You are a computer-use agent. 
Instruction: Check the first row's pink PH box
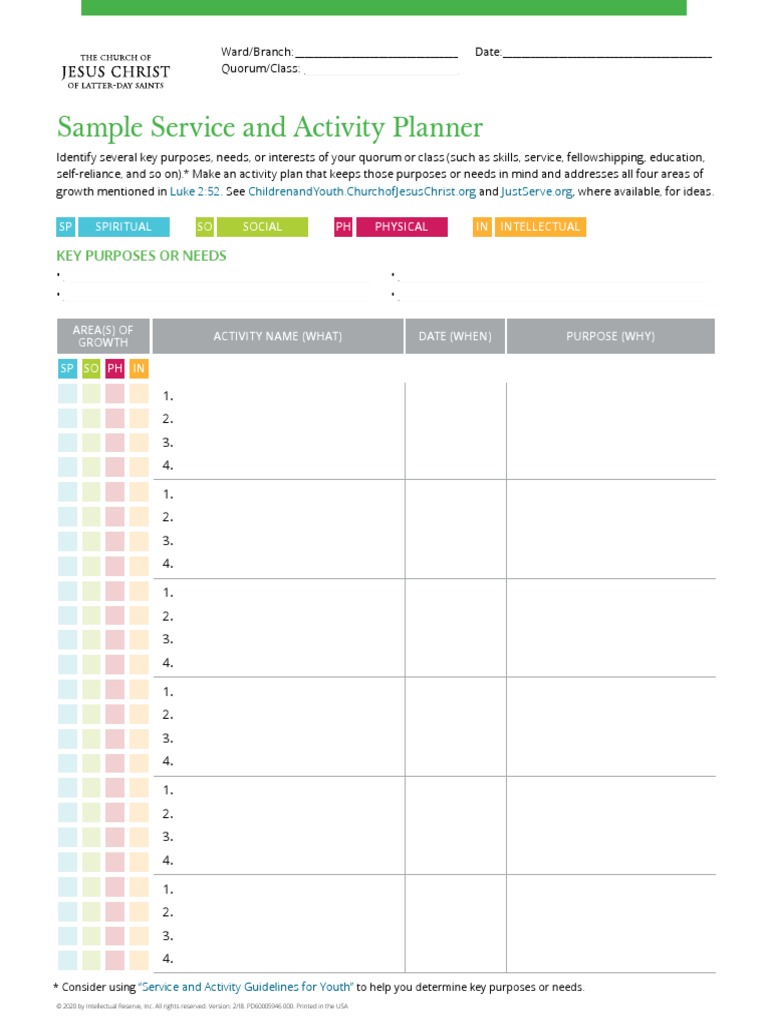pos(115,395)
